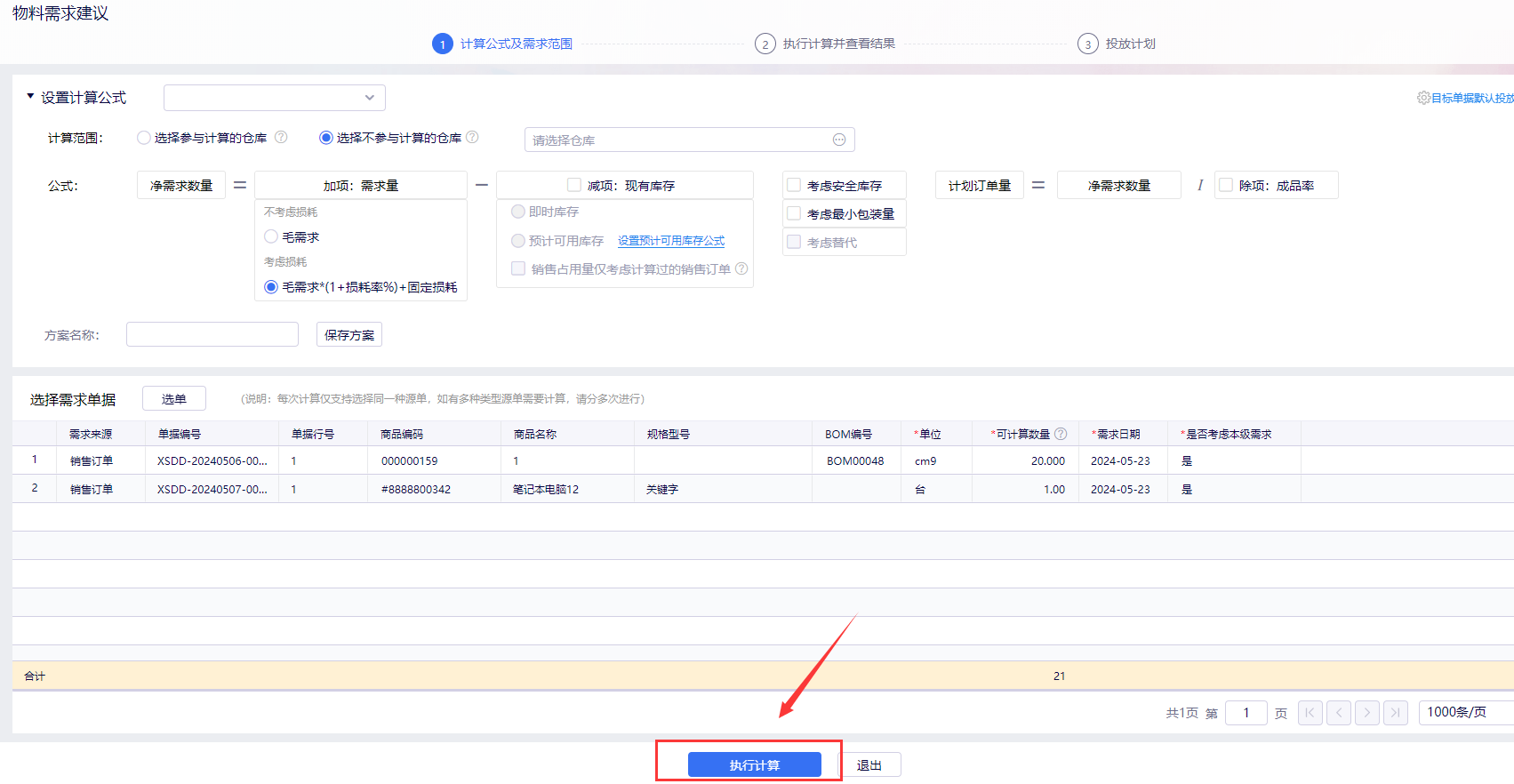
Task: Open the calculation formula scheme dropdown
Action: point(275,98)
